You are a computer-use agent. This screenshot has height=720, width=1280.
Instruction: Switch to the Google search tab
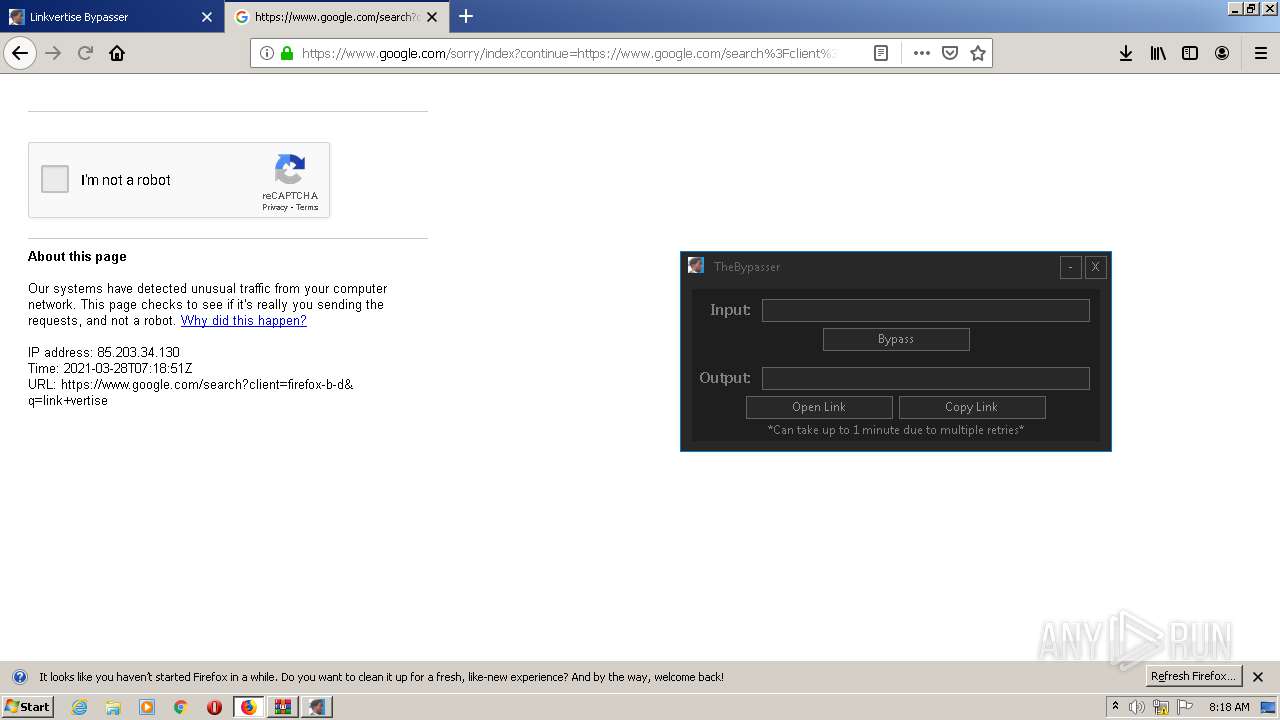[337, 17]
